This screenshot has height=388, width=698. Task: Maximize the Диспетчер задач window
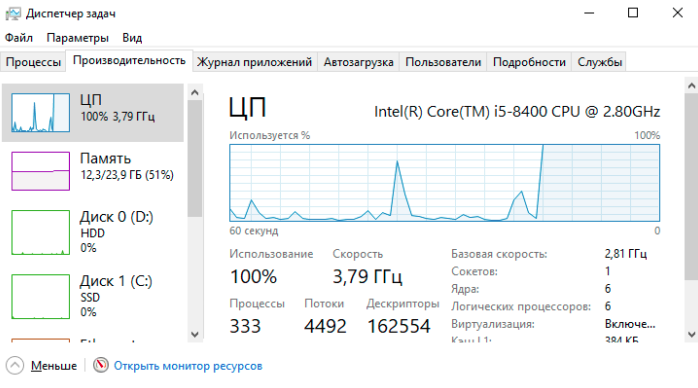tap(633, 13)
